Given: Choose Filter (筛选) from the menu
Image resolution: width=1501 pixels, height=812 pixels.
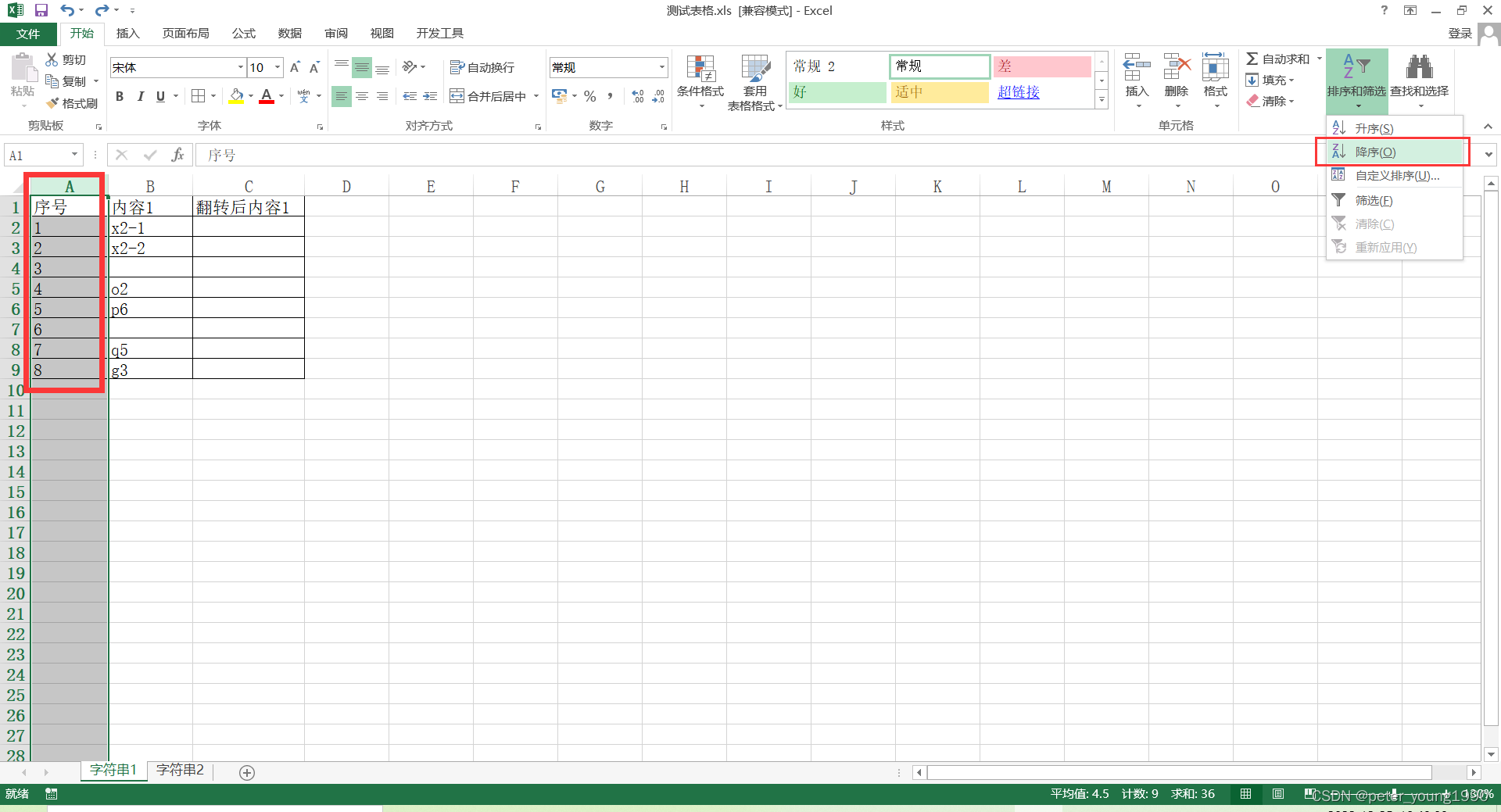Looking at the screenshot, I should coord(1394,200).
